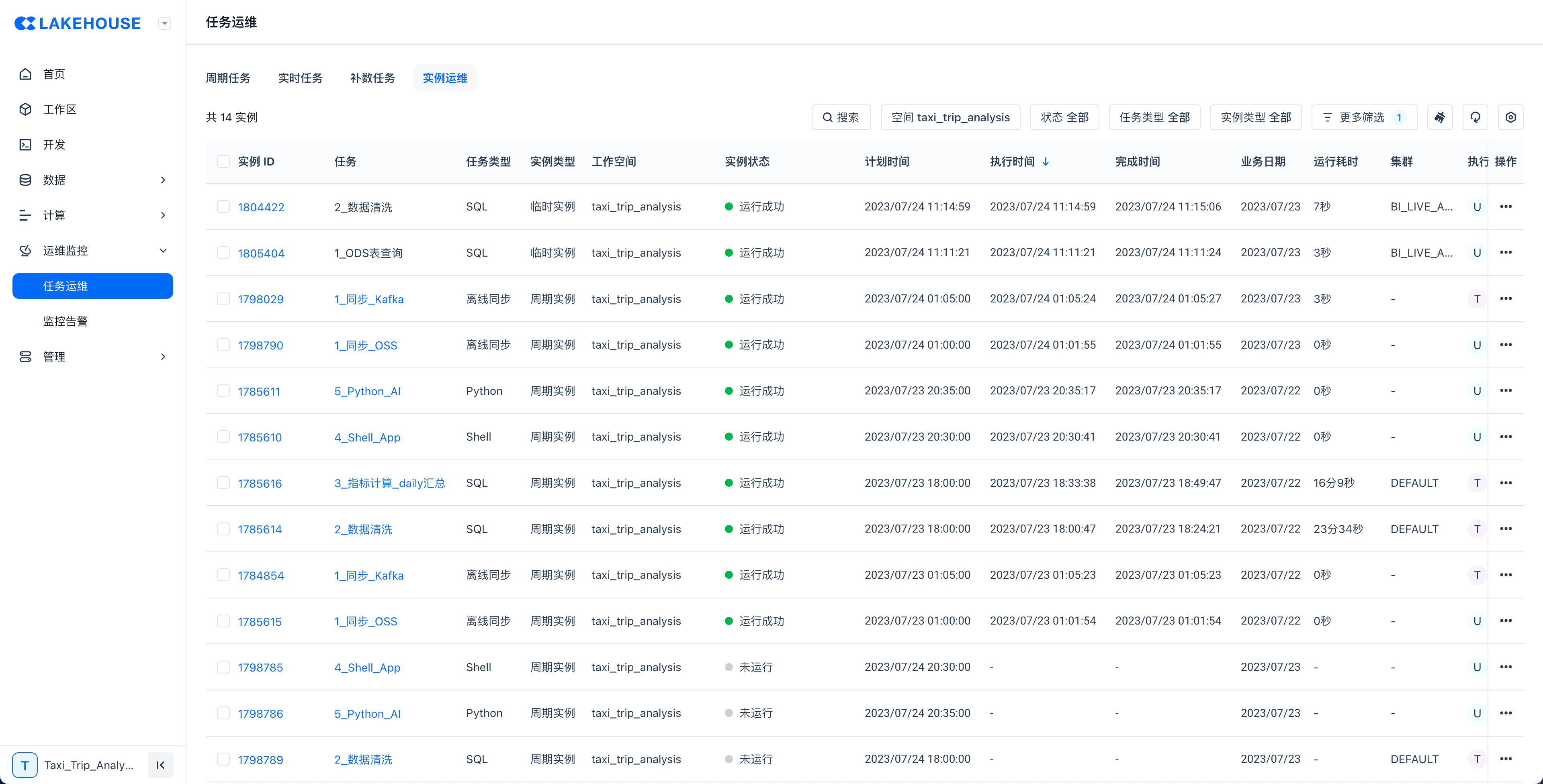Click the refresh icon in the toolbar
Viewport: 1543px width, 784px height.
coord(1475,117)
